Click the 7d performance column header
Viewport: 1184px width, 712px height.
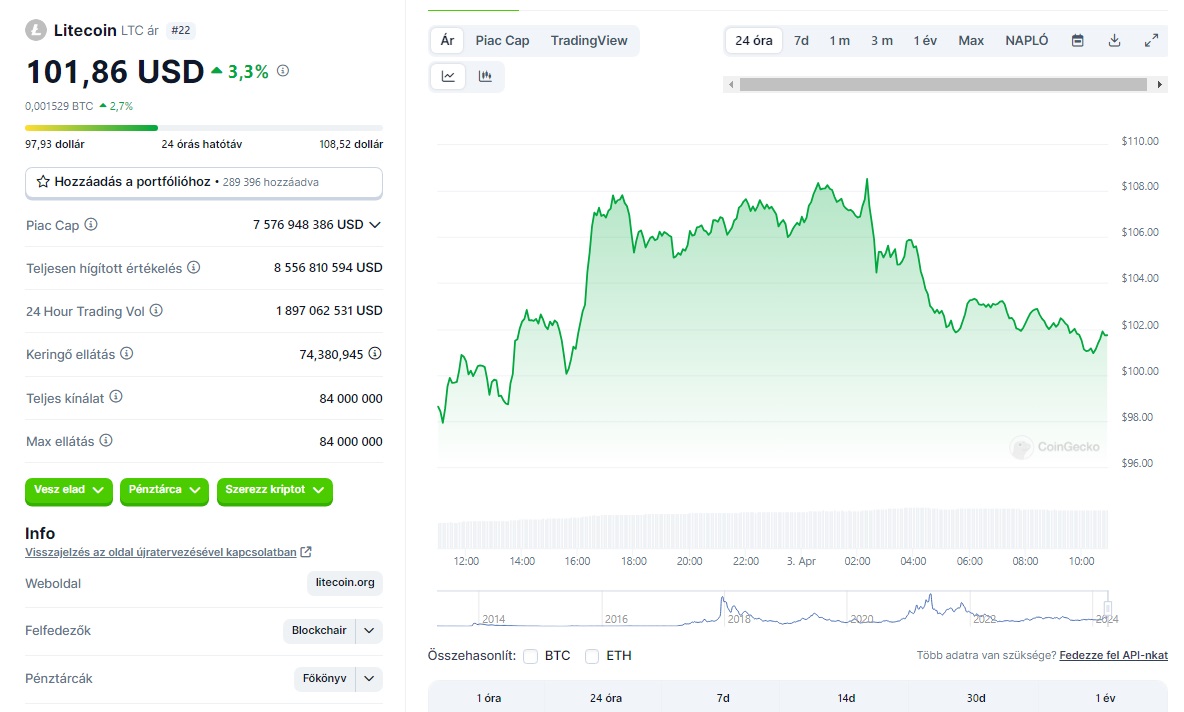pos(723,698)
